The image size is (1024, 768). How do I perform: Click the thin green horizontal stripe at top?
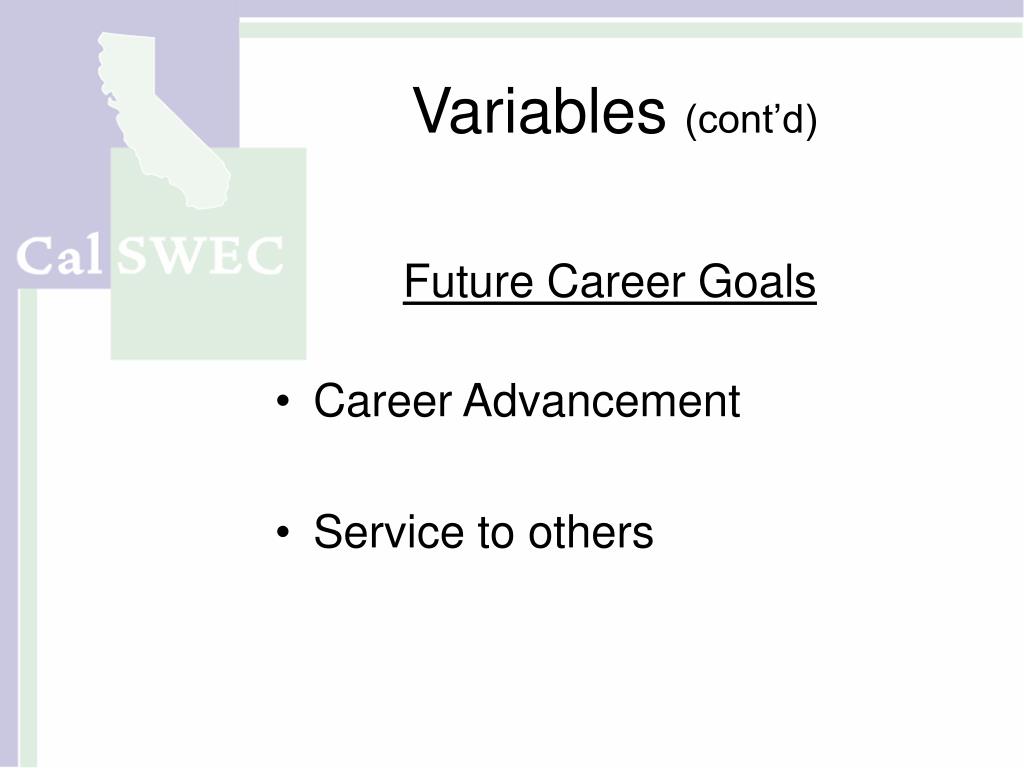[x=631, y=29]
